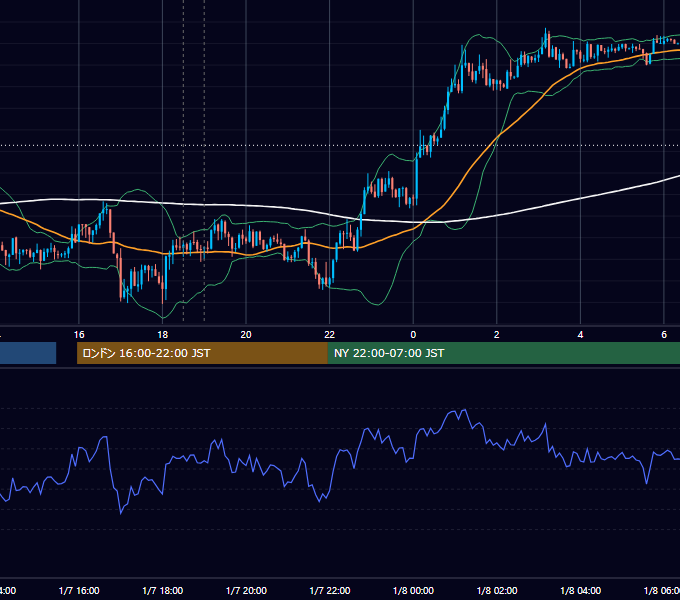The height and width of the screenshot is (600, 680).
Task: Click the 0 hour label on the upper axis
Action: pyautogui.click(x=413, y=335)
